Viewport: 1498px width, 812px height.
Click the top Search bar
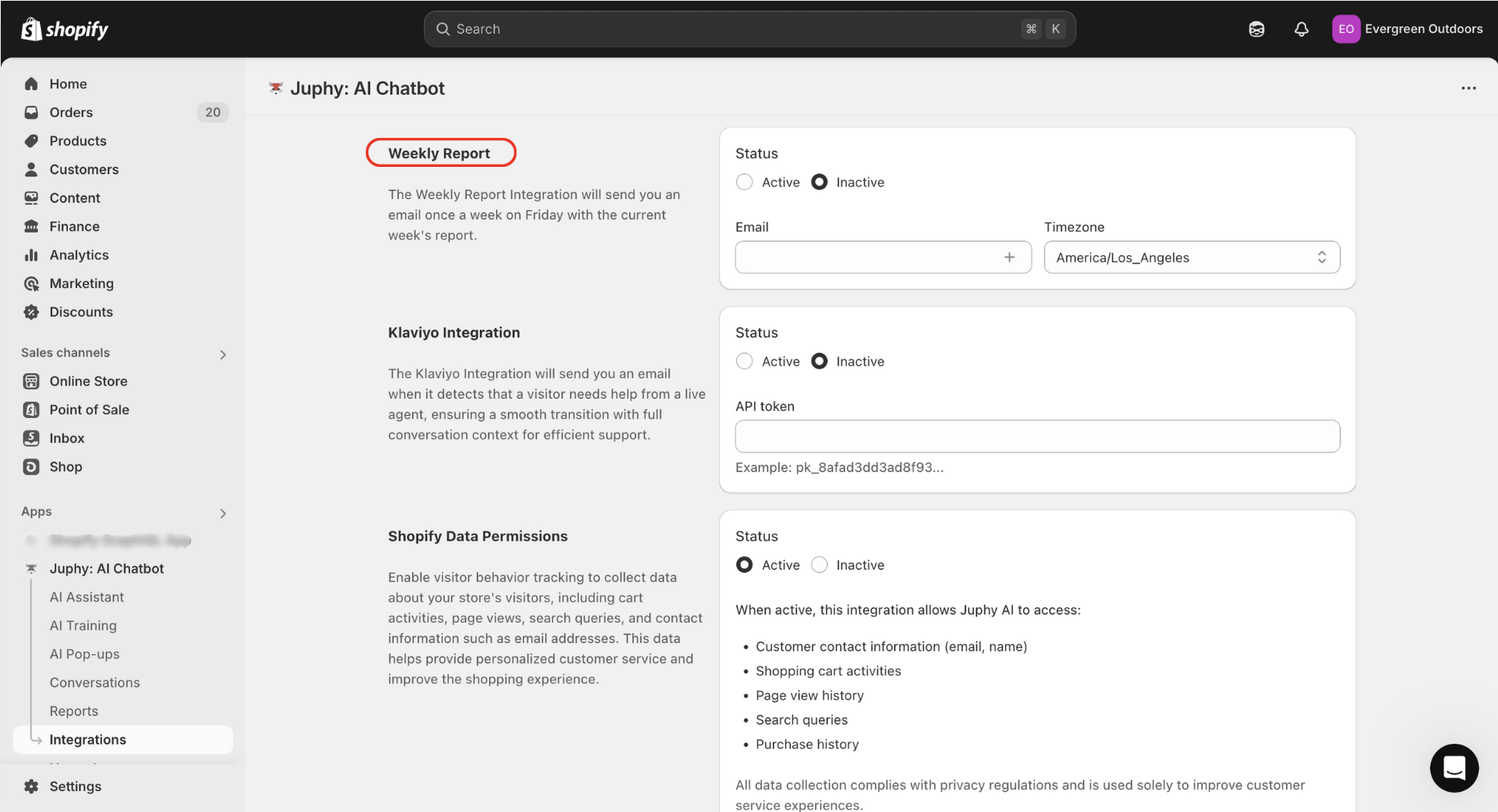pos(749,29)
